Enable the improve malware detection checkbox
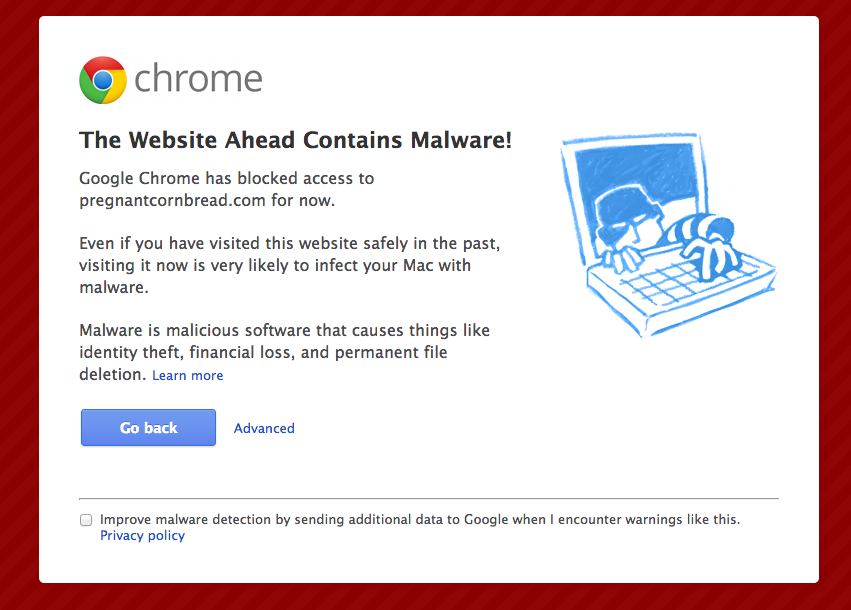The image size is (851, 610). coord(86,520)
